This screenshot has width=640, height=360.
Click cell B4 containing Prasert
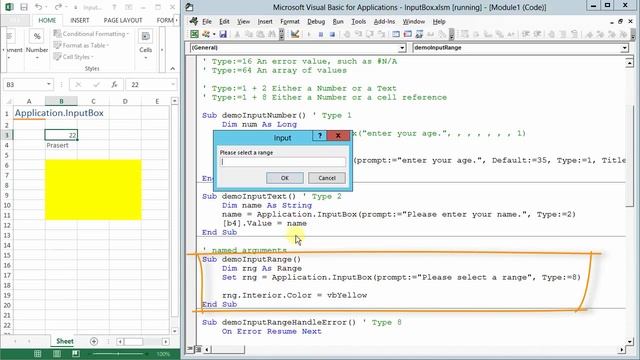pos(61,145)
